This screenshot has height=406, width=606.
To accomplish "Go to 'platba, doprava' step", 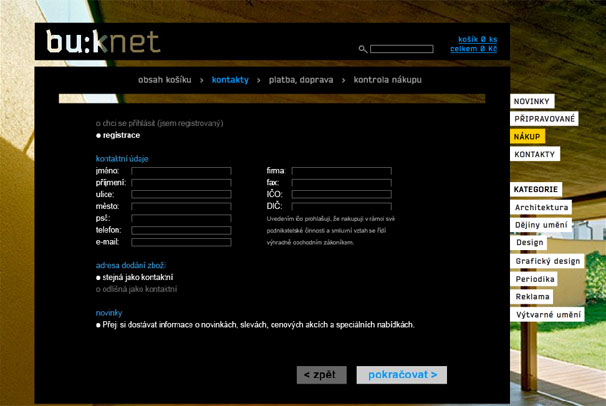I will point(301,79).
